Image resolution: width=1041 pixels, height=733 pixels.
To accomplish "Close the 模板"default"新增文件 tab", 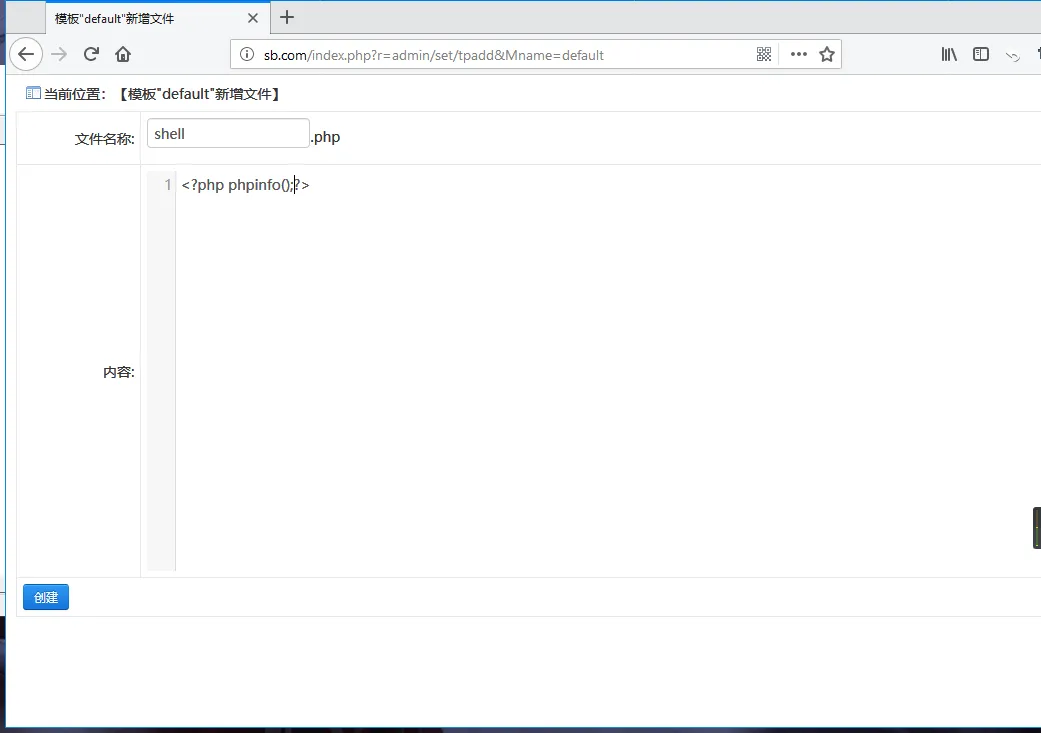I will tap(253, 18).
